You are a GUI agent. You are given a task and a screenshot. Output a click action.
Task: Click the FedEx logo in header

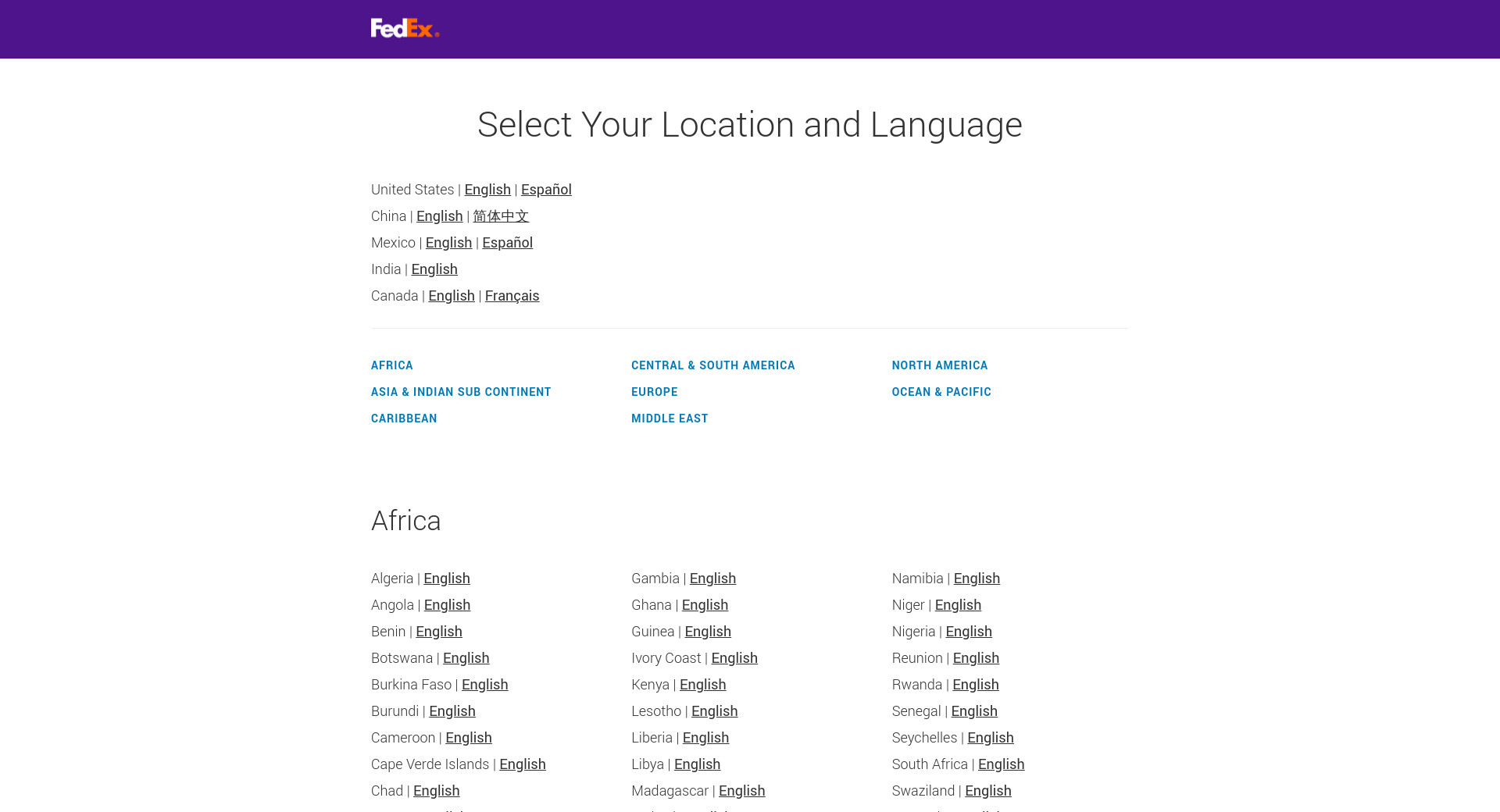pos(405,28)
